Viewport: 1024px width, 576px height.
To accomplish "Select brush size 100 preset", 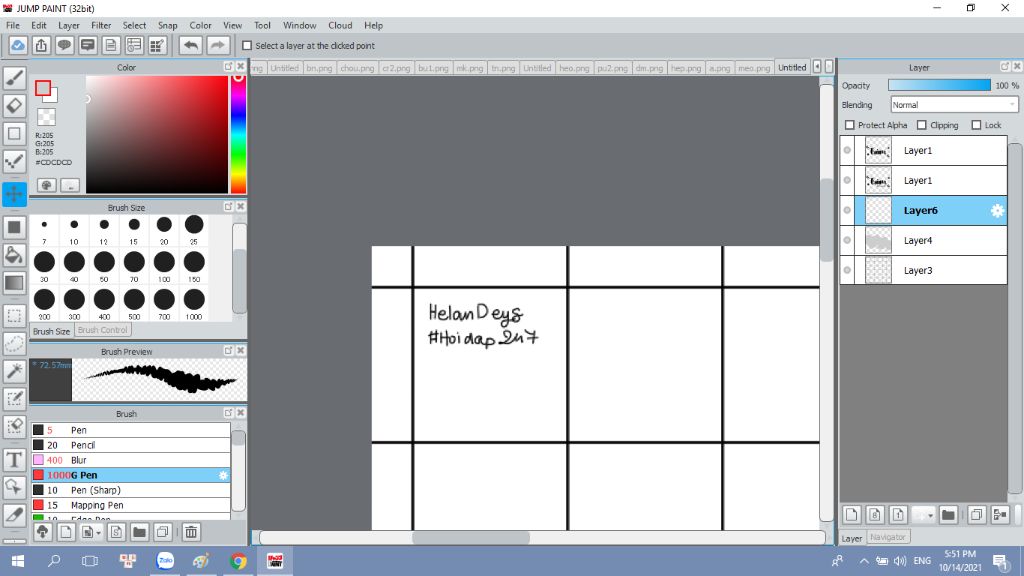I will click(164, 266).
